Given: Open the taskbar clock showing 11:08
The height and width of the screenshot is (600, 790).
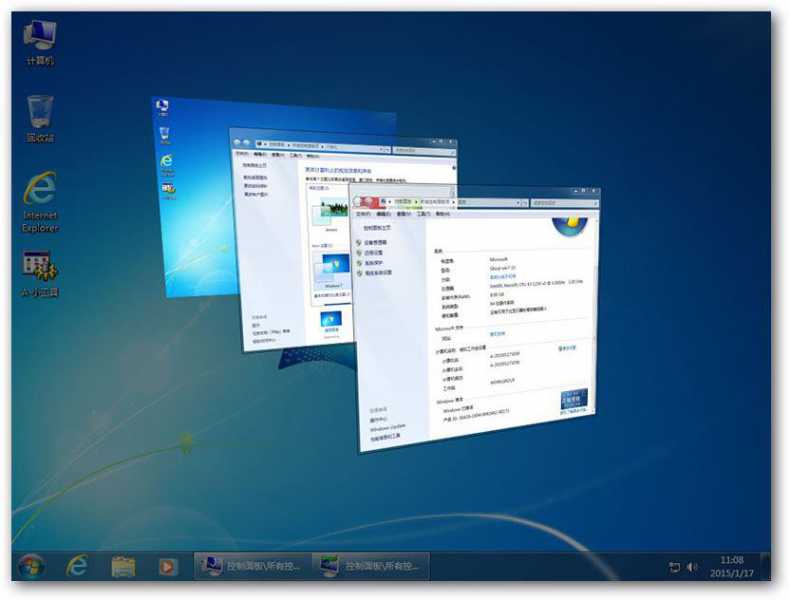Looking at the screenshot, I should (732, 567).
